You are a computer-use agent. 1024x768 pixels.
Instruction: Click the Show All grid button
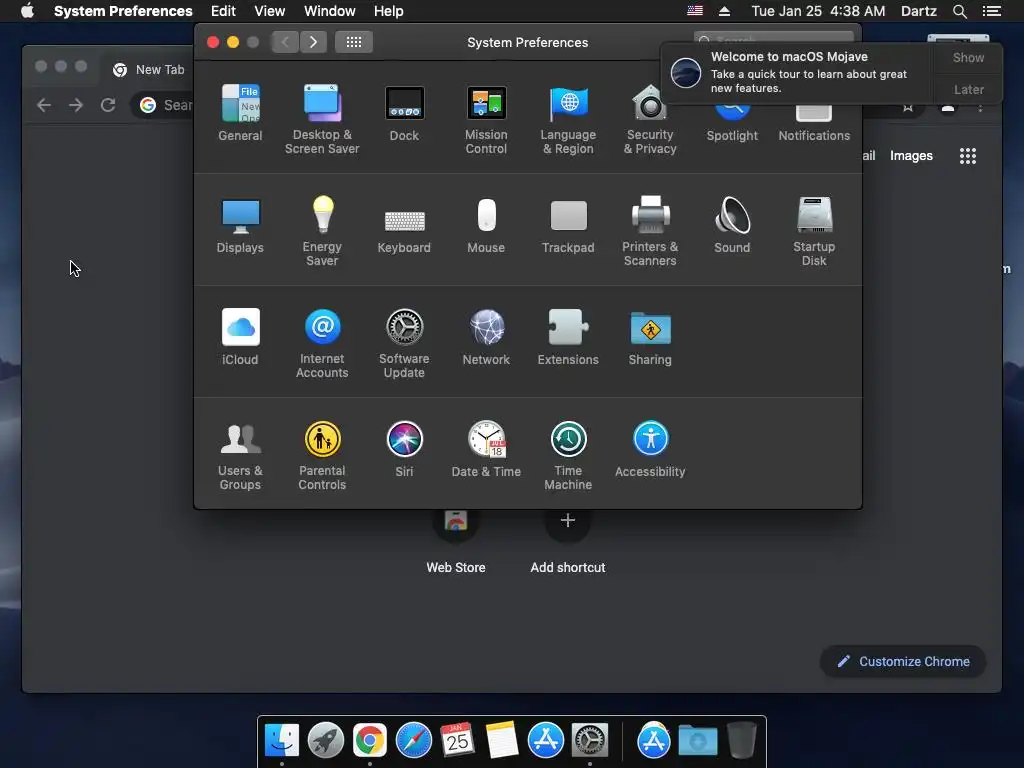pyautogui.click(x=354, y=42)
